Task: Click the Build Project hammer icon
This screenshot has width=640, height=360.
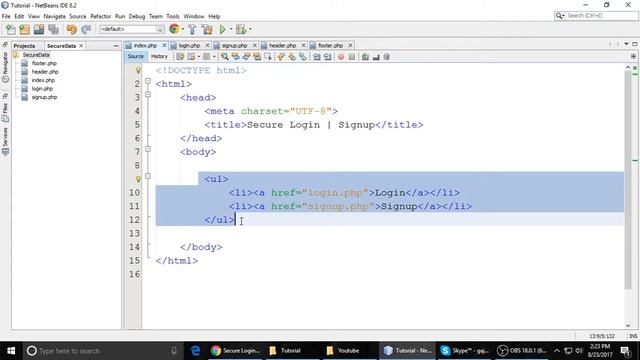Action: tap(192, 29)
